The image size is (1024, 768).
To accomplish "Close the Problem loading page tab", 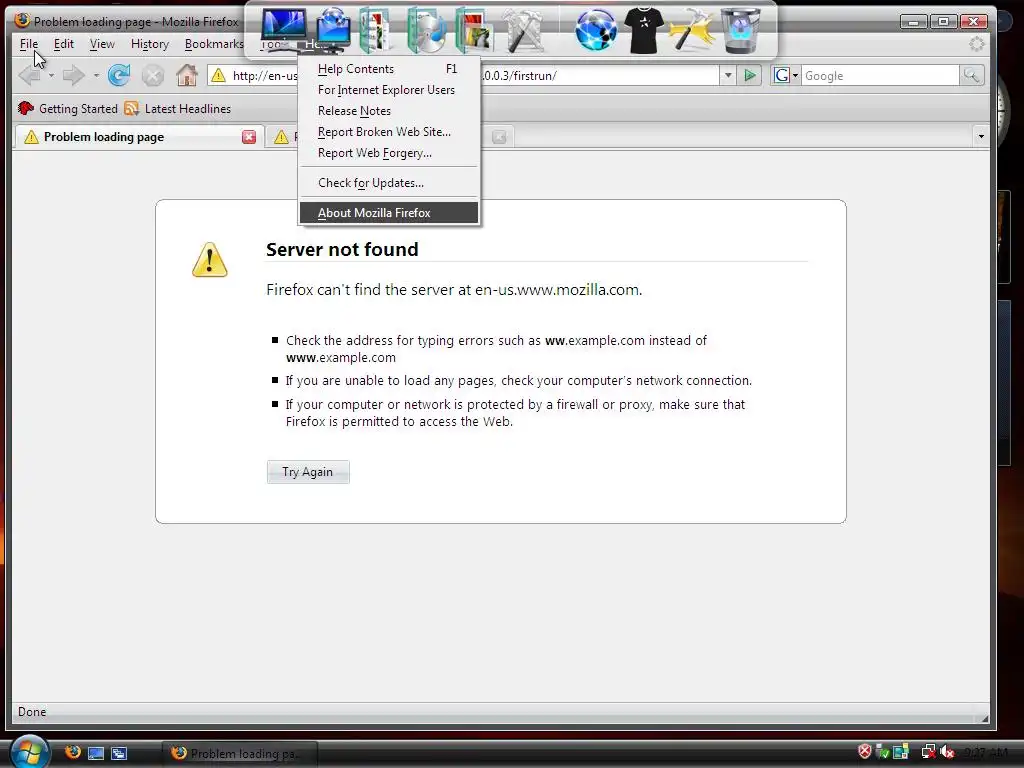I will click(249, 136).
